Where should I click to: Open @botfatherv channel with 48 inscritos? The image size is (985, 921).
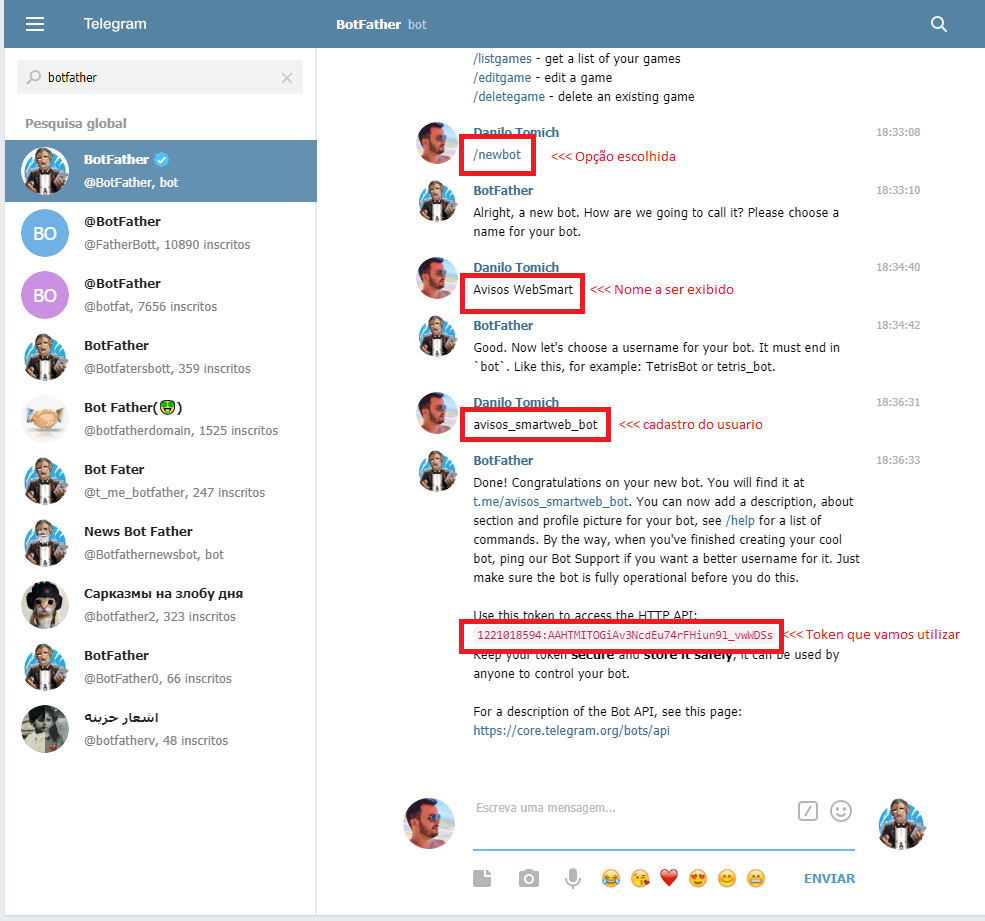point(161,729)
